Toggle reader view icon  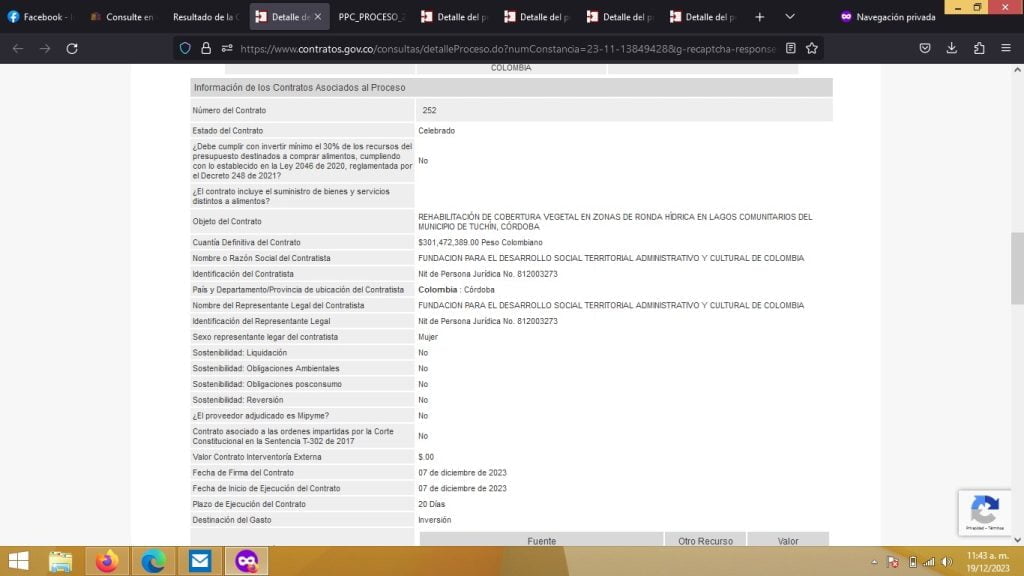[x=790, y=48]
